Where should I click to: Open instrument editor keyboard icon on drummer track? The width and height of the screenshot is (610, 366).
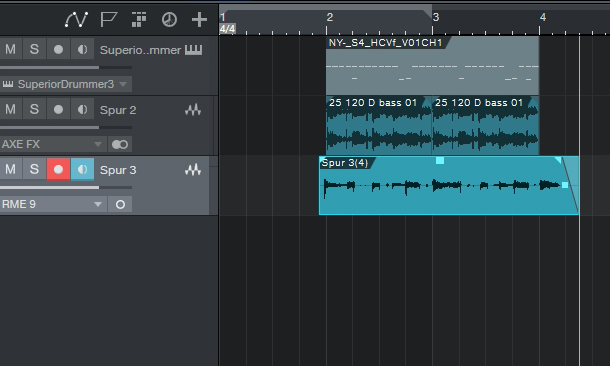pyautogui.click(x=193, y=50)
